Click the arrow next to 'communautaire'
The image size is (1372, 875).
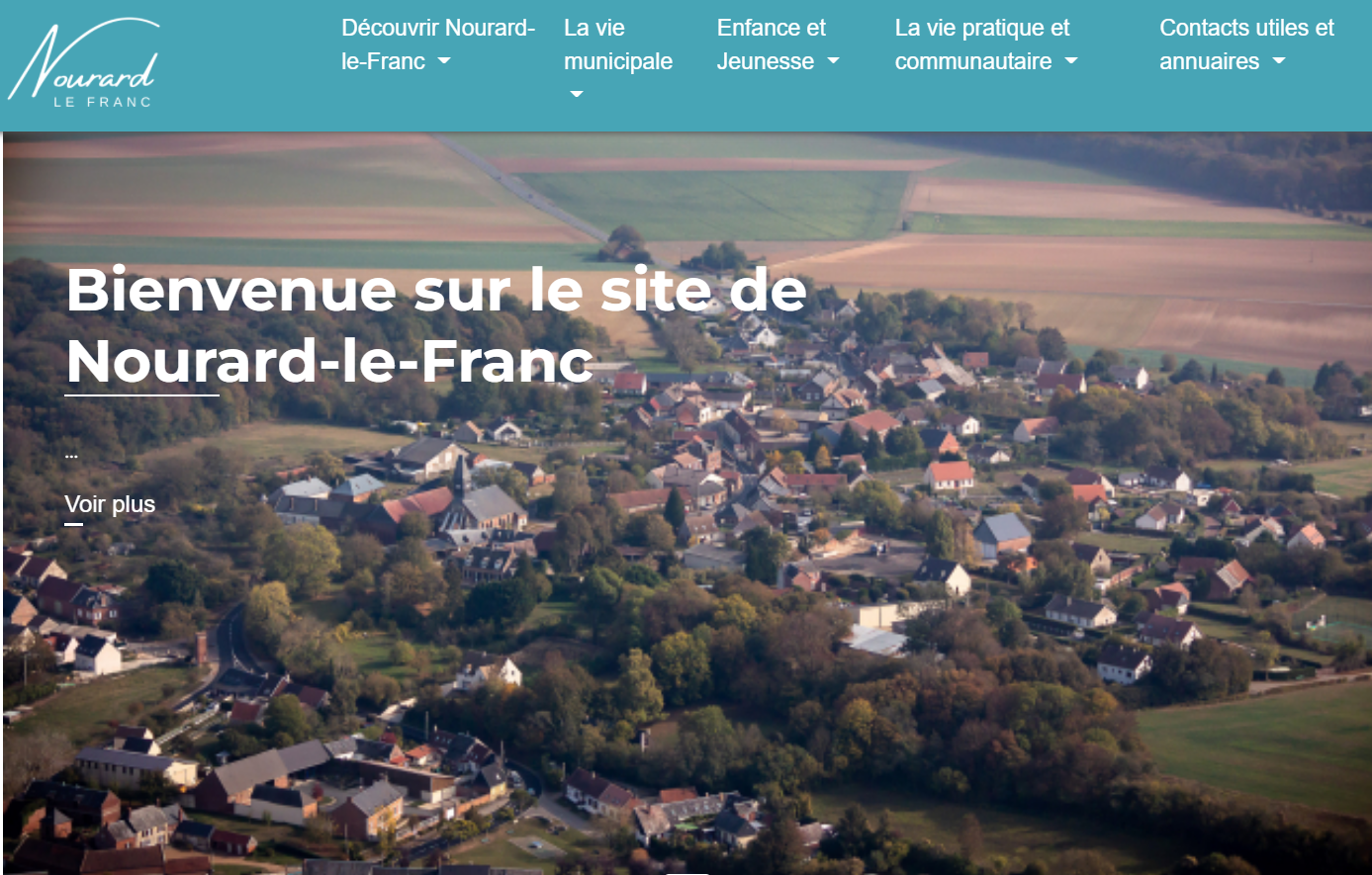[x=1071, y=61]
